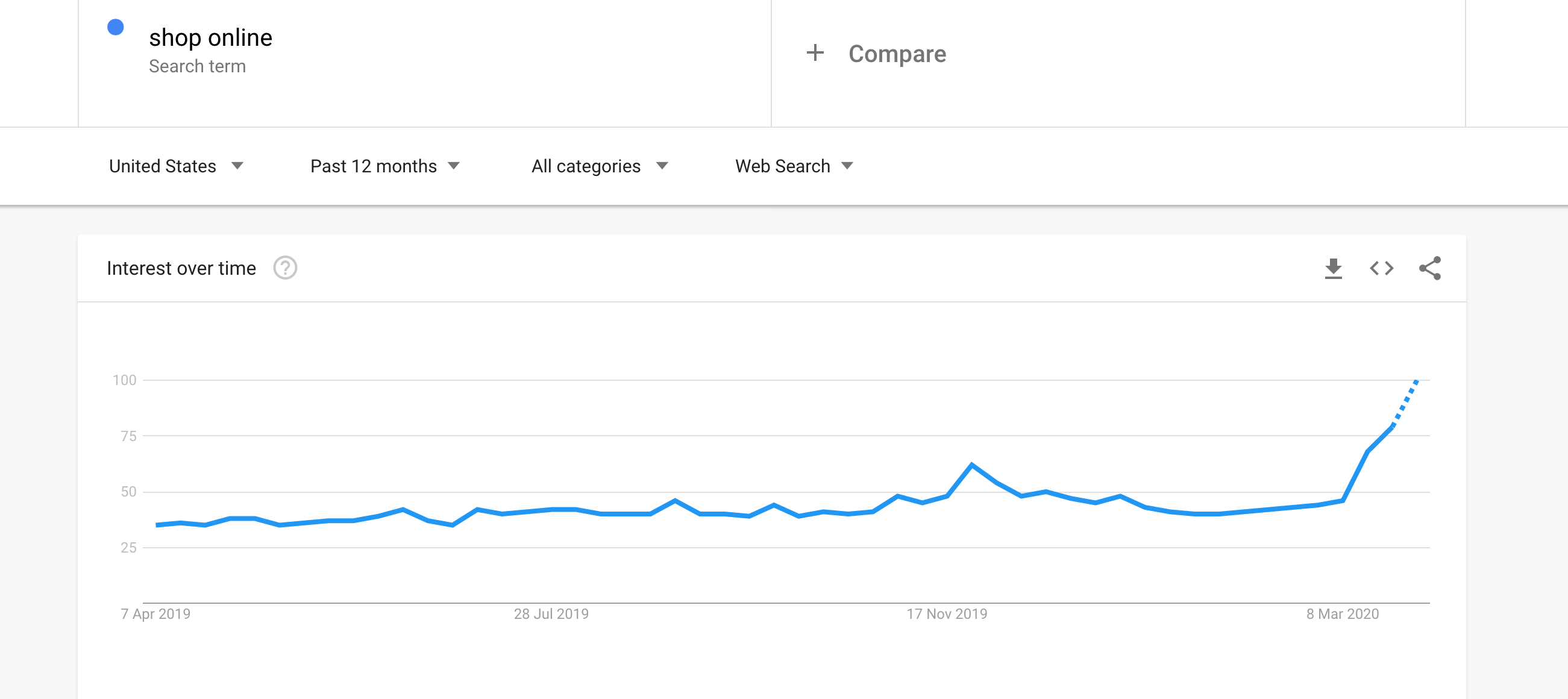
Task: Click the 17 Nov 2019 axis label
Action: coord(947,614)
